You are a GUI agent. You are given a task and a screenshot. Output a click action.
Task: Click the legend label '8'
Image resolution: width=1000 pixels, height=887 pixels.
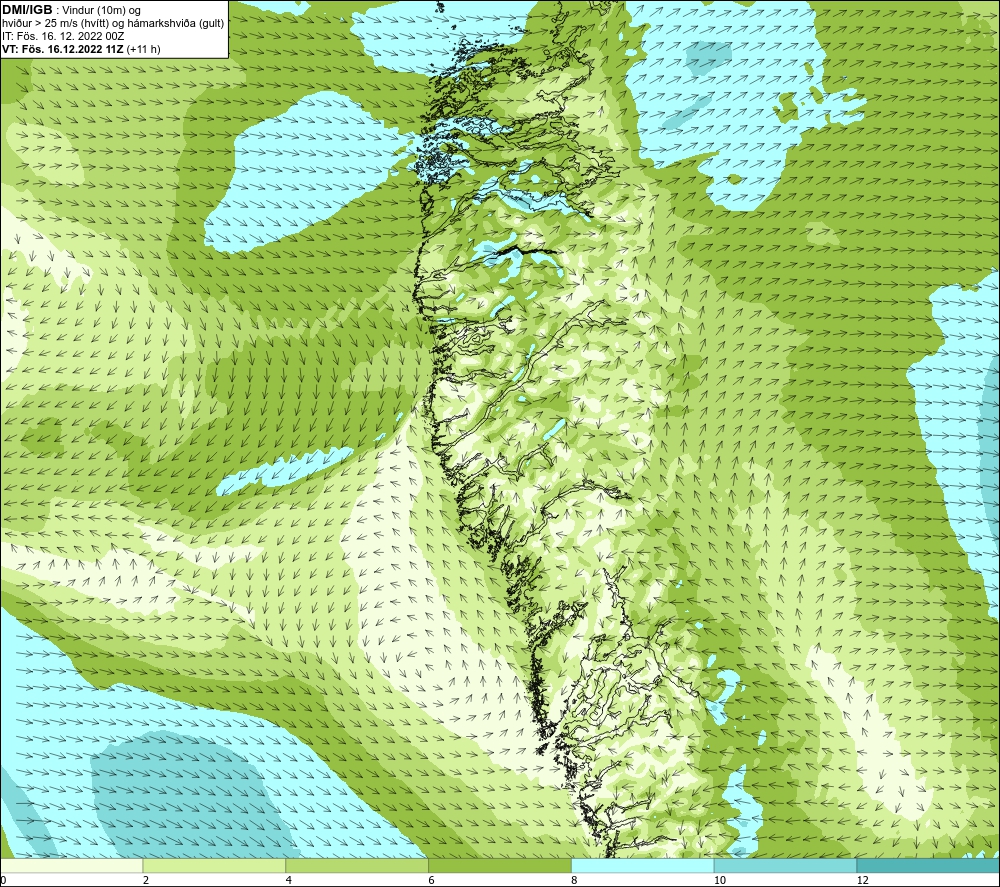tap(575, 880)
